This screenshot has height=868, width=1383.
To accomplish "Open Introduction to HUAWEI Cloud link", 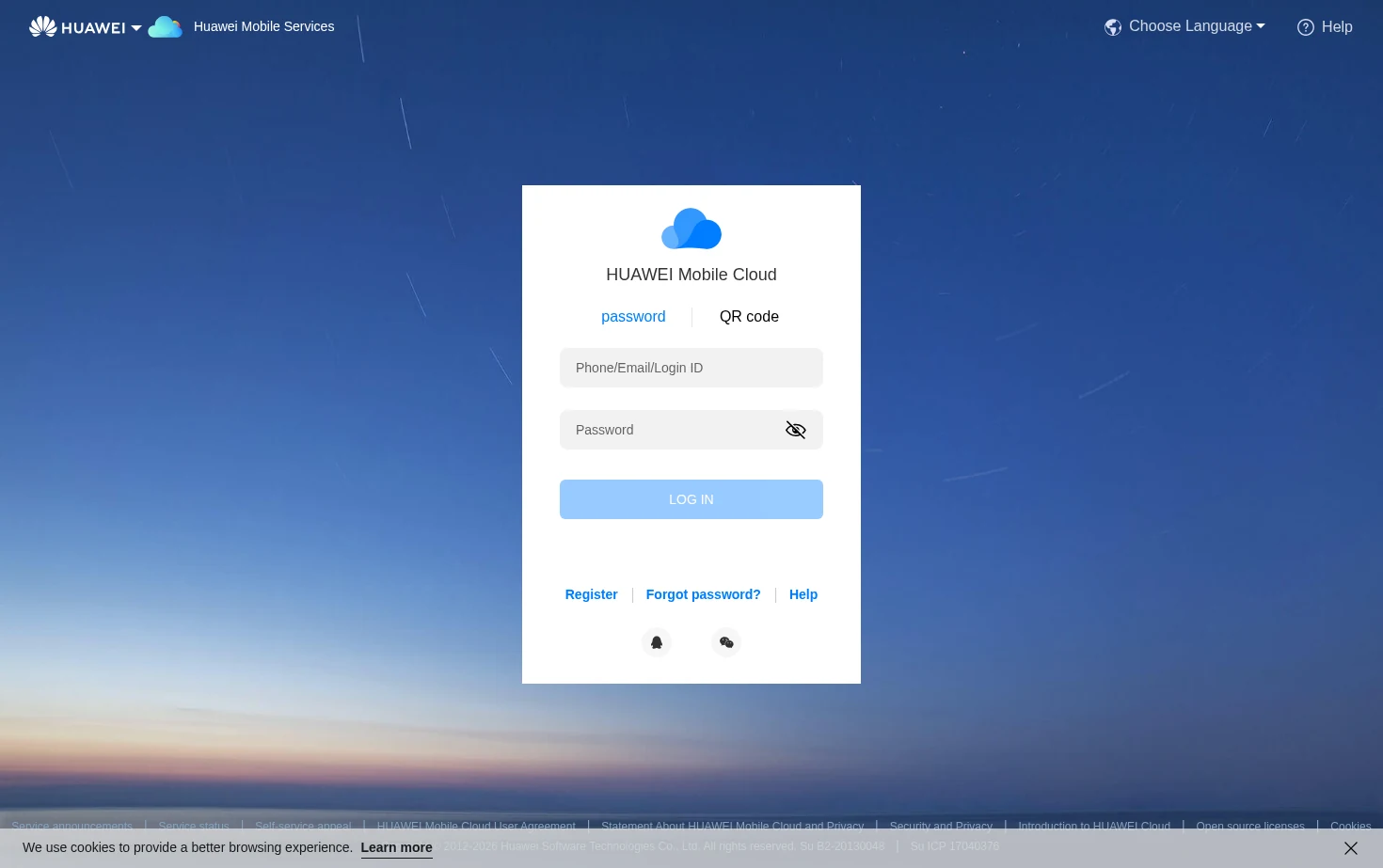I will click(x=1094, y=827).
